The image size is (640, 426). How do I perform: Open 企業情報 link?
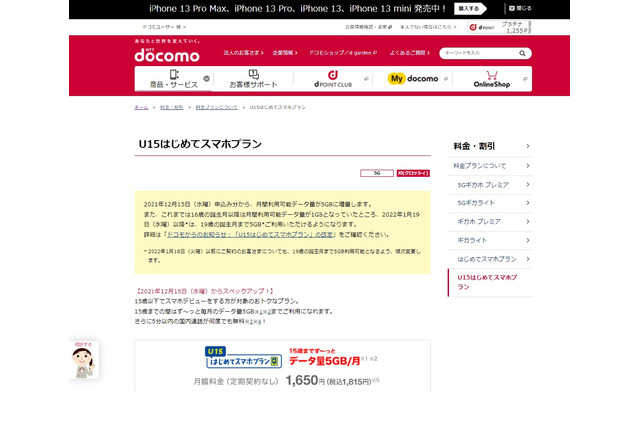coord(285,53)
